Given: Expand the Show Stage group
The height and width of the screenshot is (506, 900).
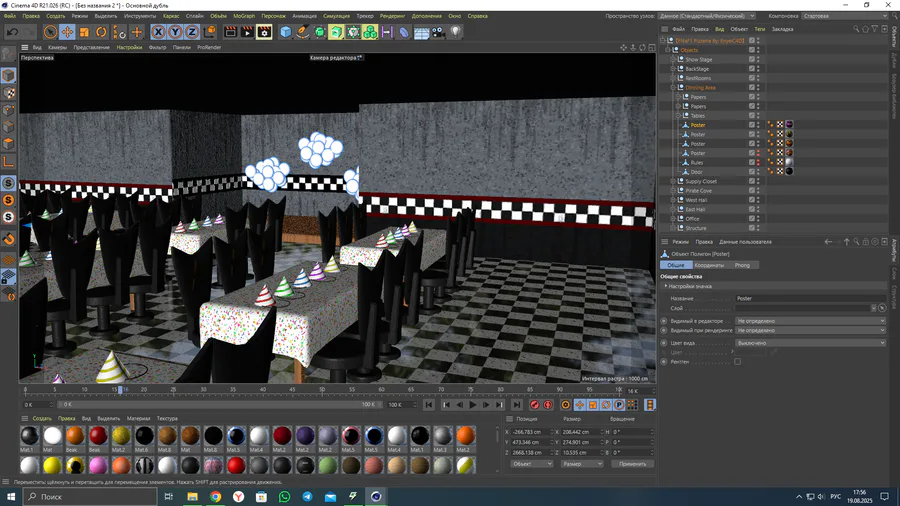Looking at the screenshot, I should 673,60.
